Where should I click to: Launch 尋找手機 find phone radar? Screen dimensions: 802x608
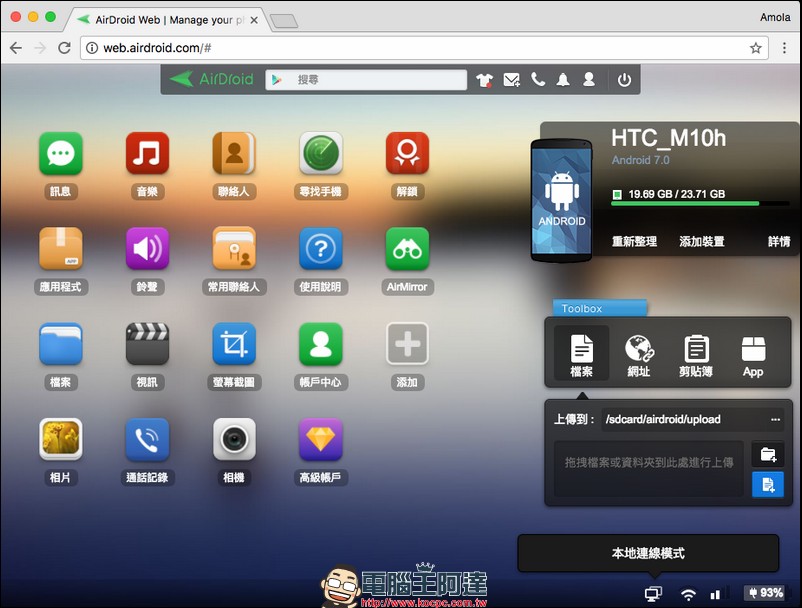click(x=321, y=153)
